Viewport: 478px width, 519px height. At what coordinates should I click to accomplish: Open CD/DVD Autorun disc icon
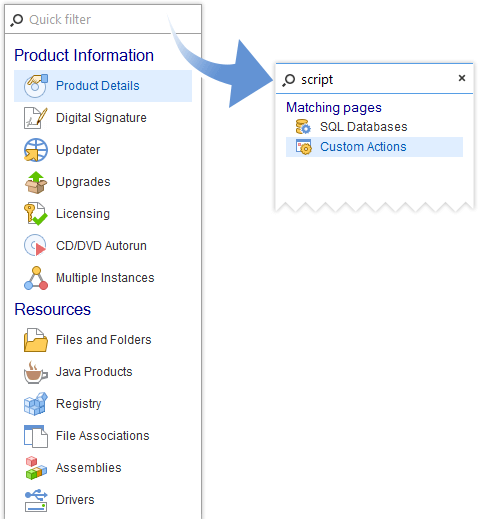tap(35, 245)
